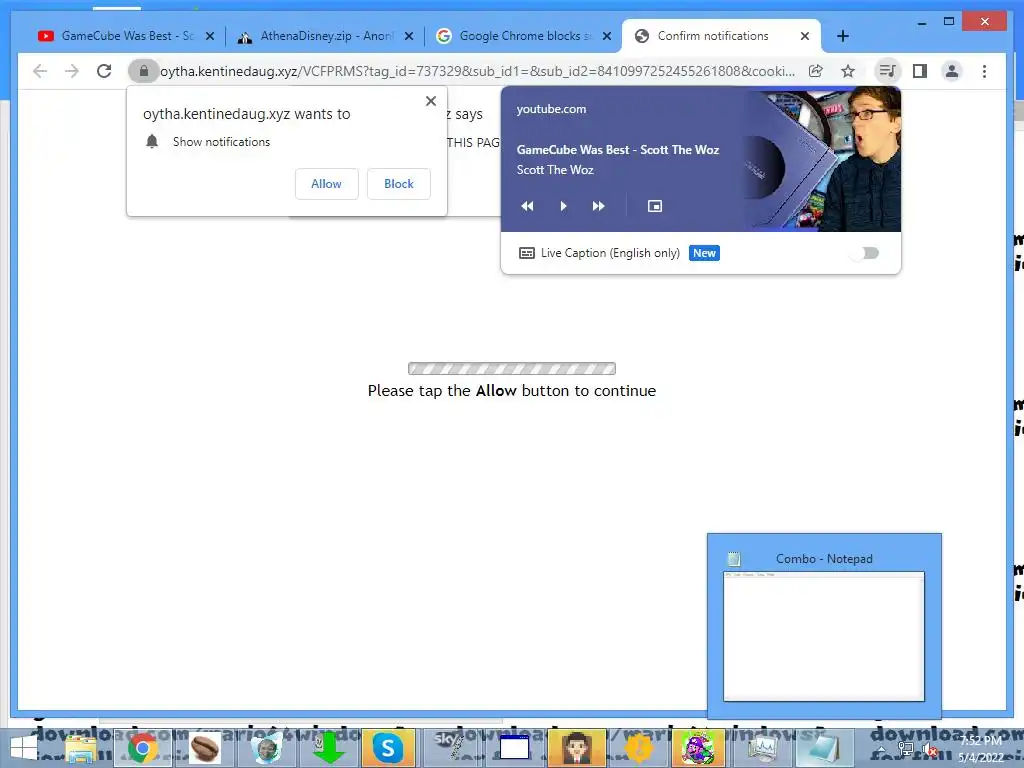The width and height of the screenshot is (1024, 768).
Task: Click the address bar URL field
Action: pyautogui.click(x=477, y=71)
